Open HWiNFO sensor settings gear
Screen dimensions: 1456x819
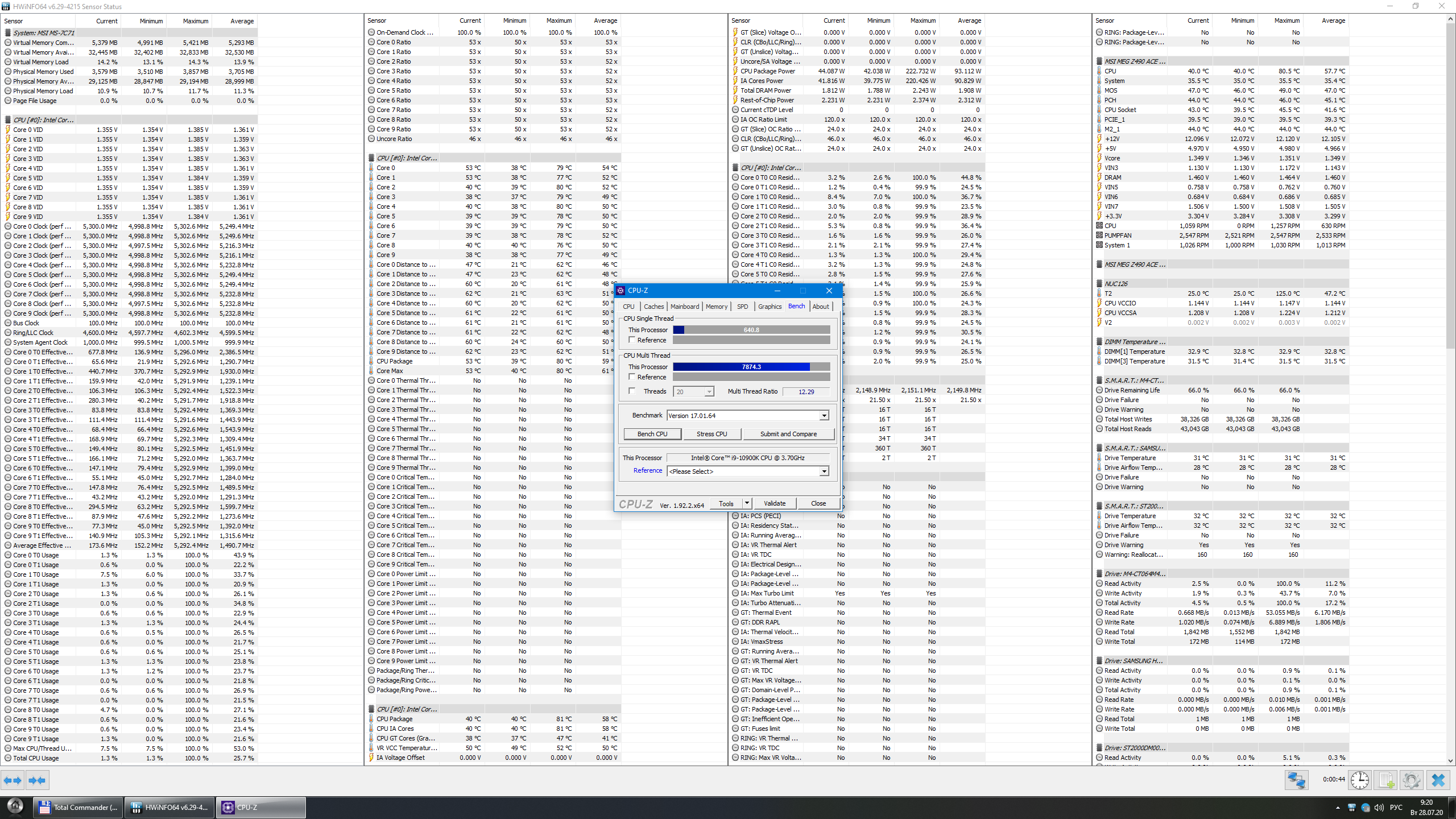pyautogui.click(x=1411, y=780)
